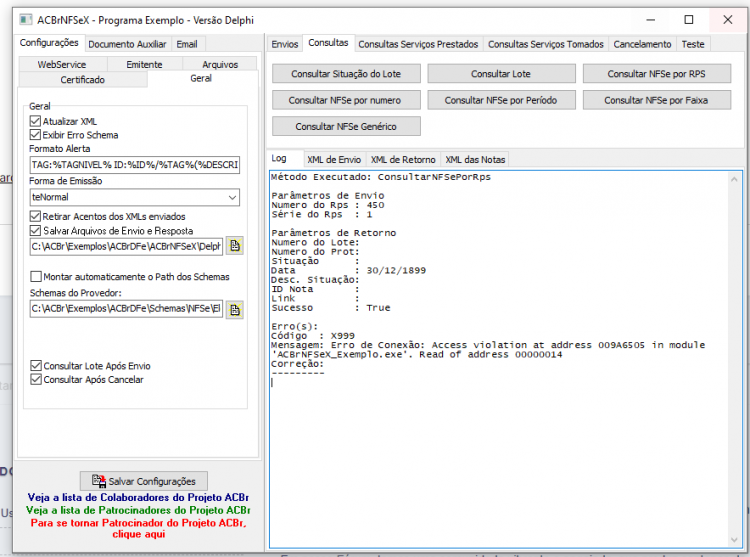Toggle Consultar Lote Após Envio checkbox
This screenshot has height=557, width=750.
[x=35, y=365]
